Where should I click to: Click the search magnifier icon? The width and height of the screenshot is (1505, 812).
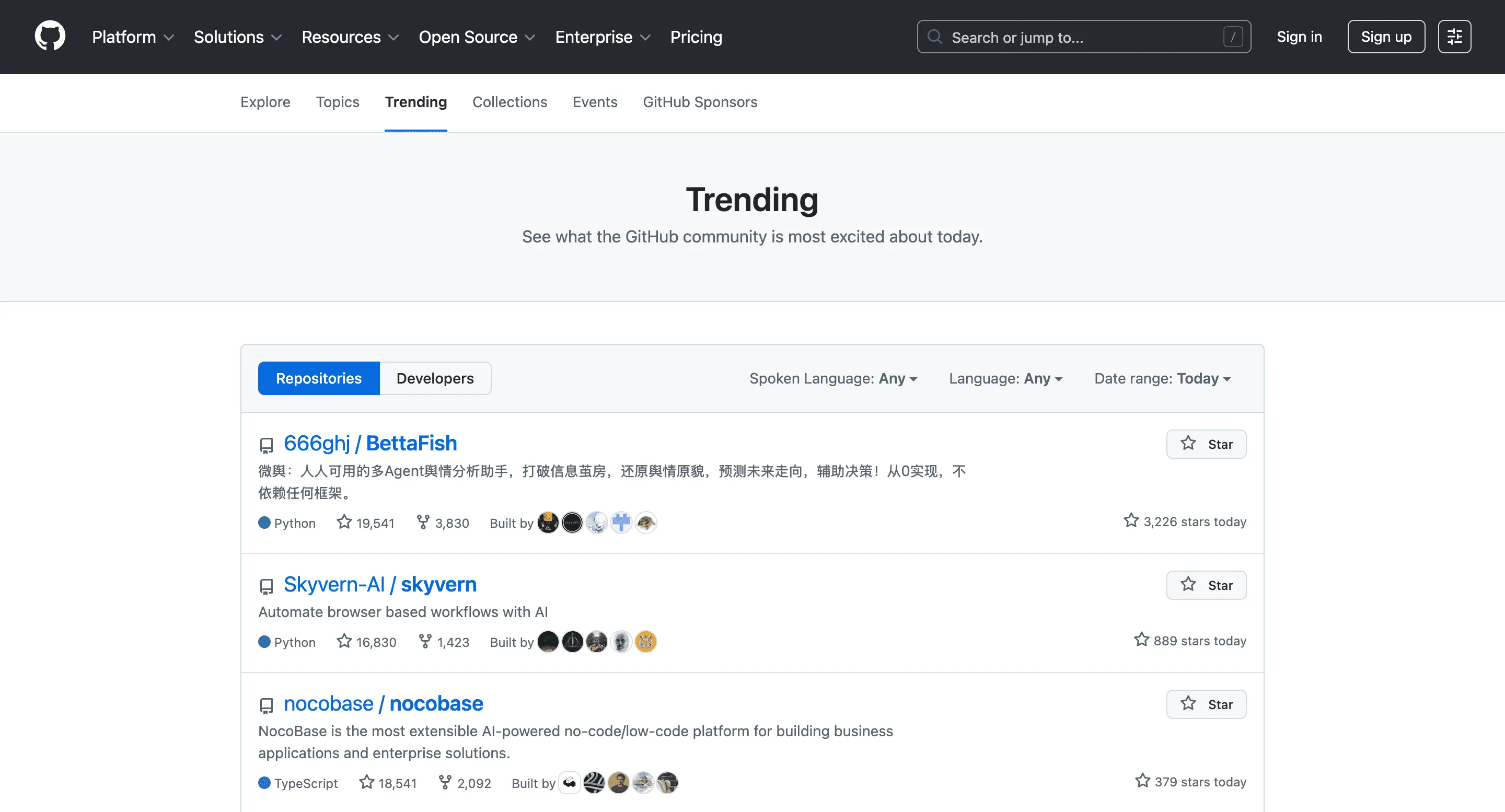(934, 36)
